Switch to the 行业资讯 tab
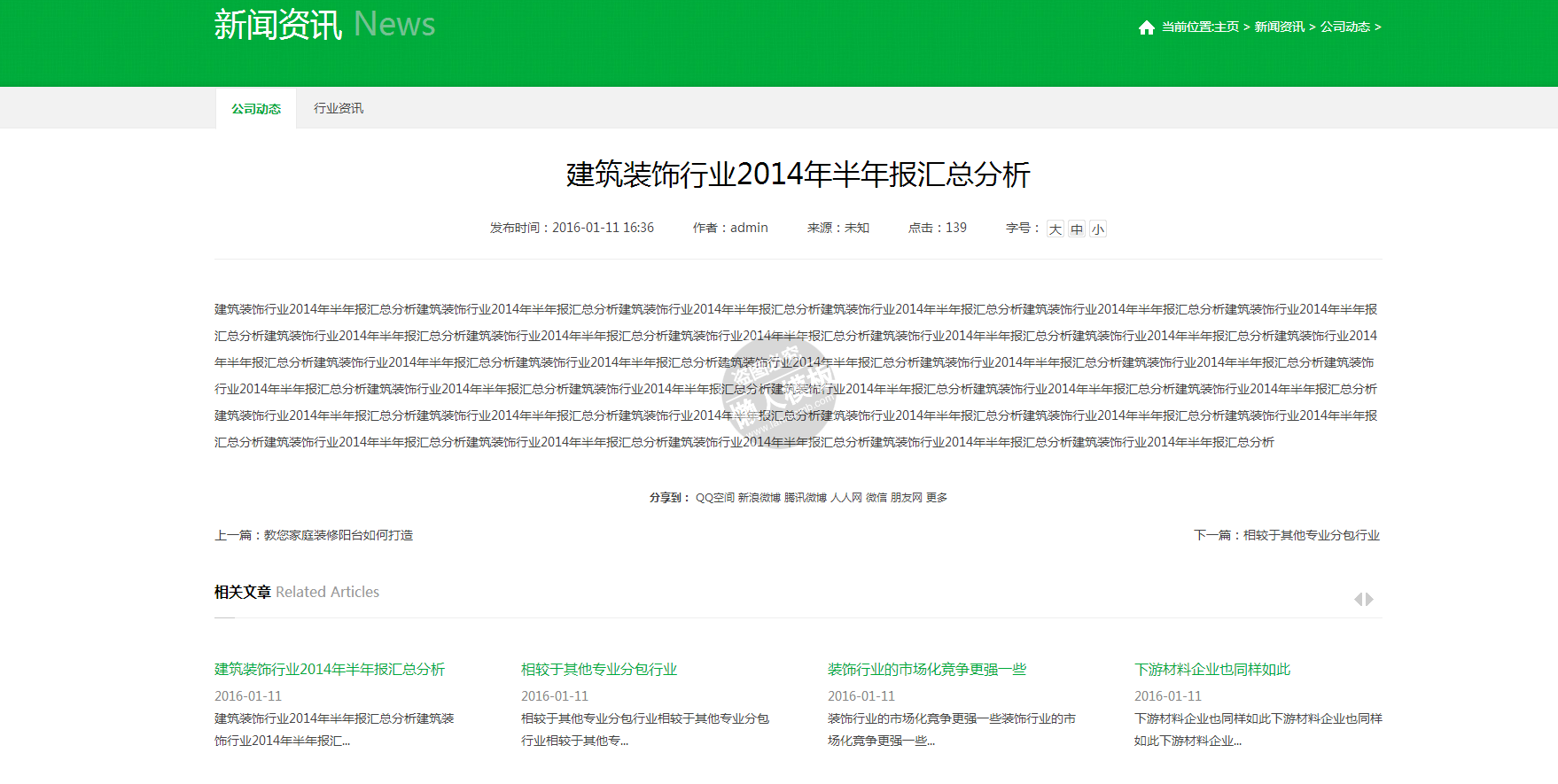1558x784 pixels. pos(339,108)
